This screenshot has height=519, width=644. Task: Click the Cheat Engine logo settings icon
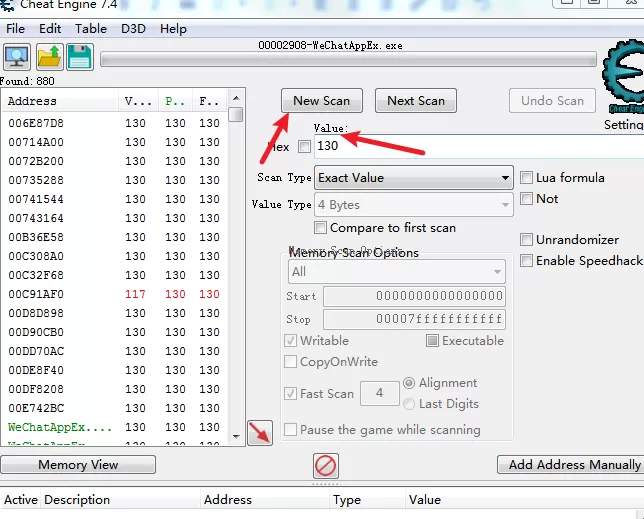click(x=623, y=76)
